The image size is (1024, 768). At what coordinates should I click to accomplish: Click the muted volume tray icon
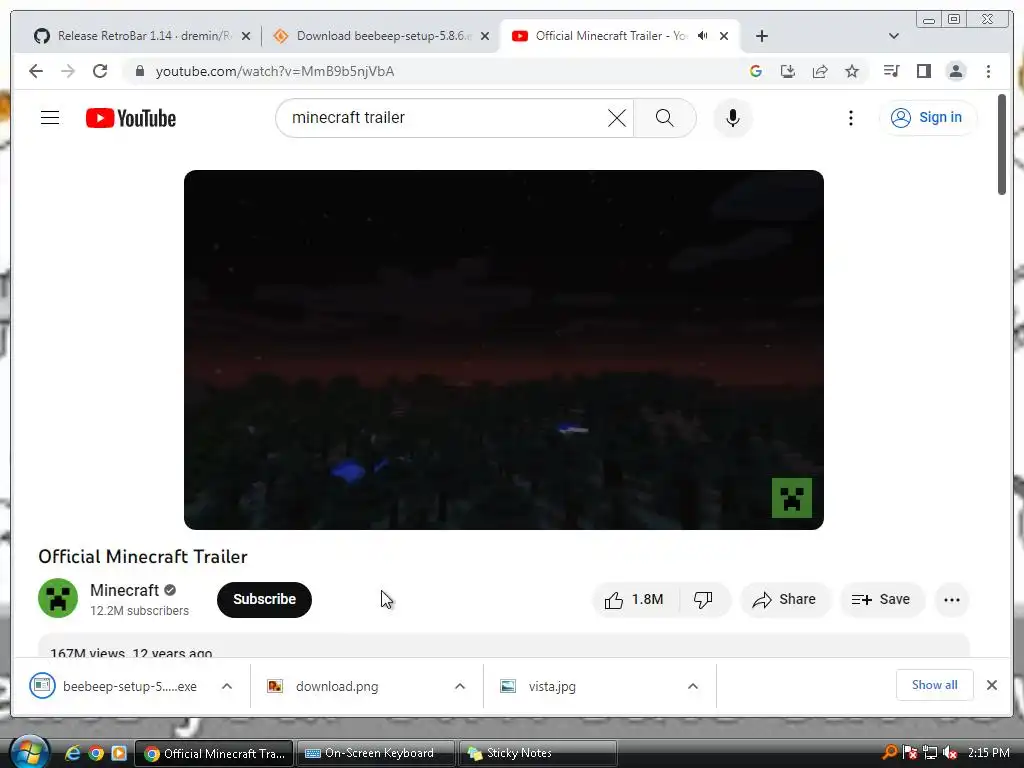tap(950, 753)
